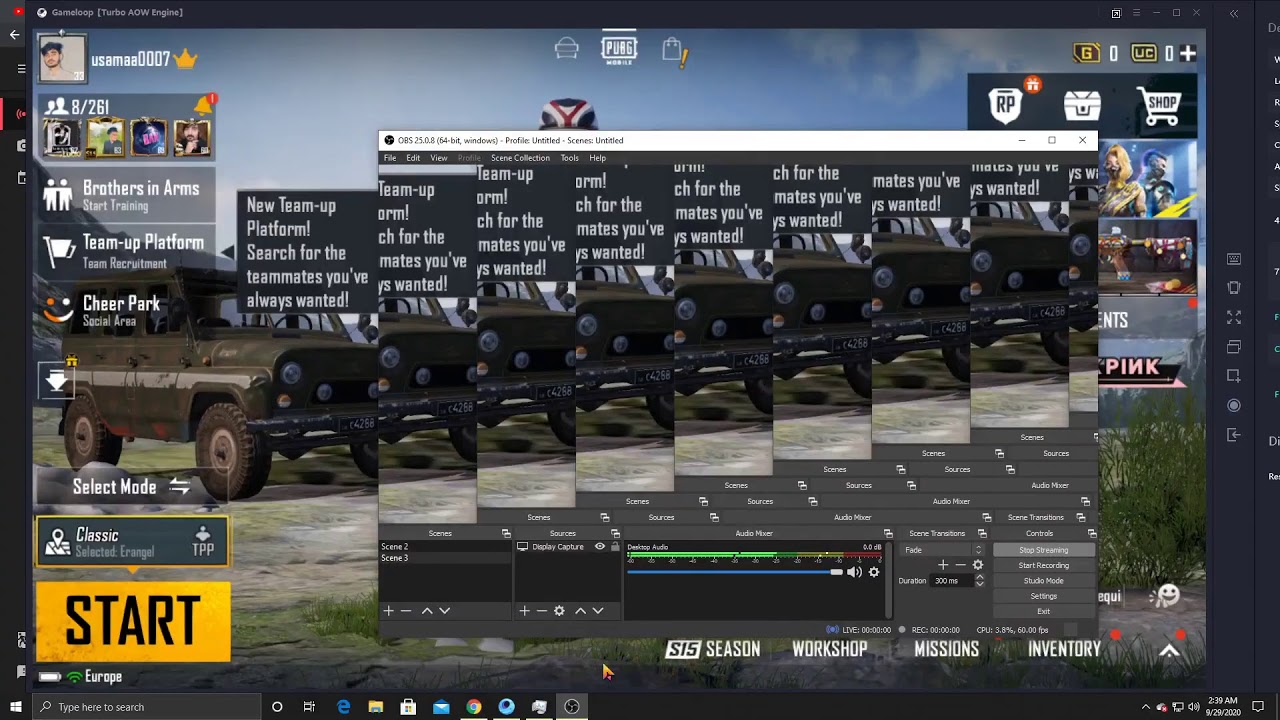Open OBS View menu
Screen dimensions: 1280x720
[x=439, y=158]
